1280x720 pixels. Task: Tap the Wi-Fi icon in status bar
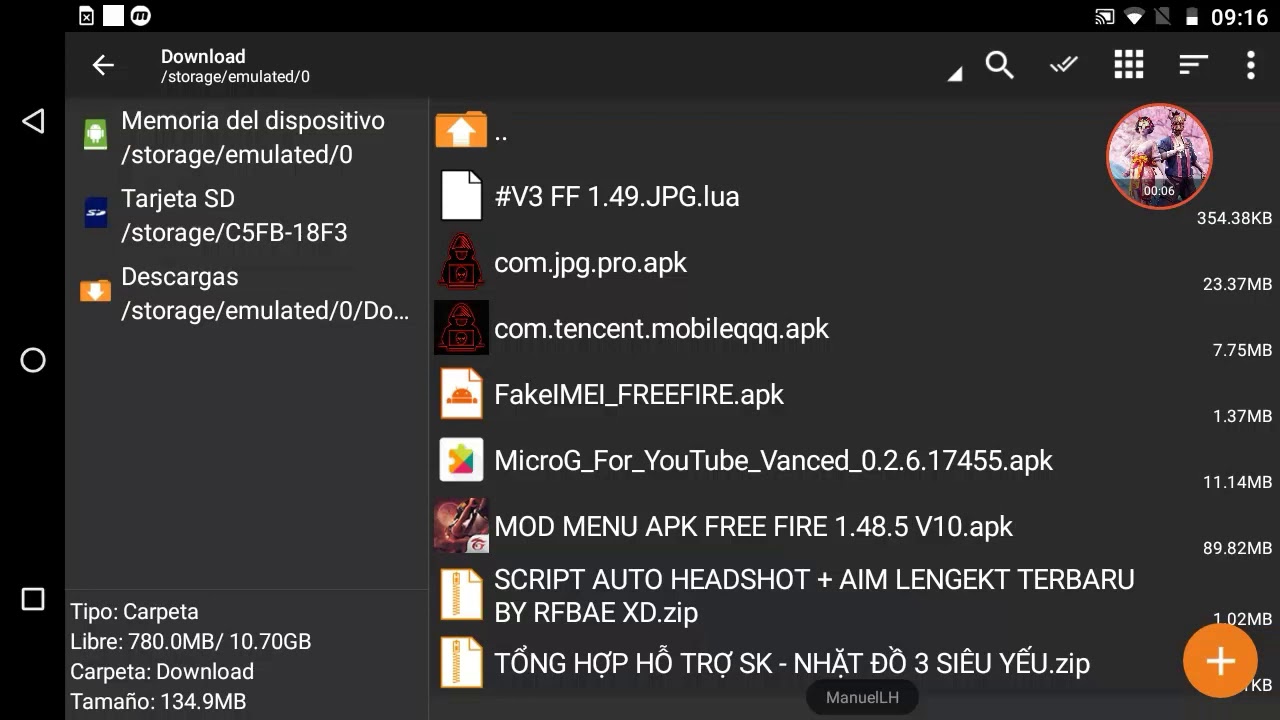pyautogui.click(x=1134, y=17)
